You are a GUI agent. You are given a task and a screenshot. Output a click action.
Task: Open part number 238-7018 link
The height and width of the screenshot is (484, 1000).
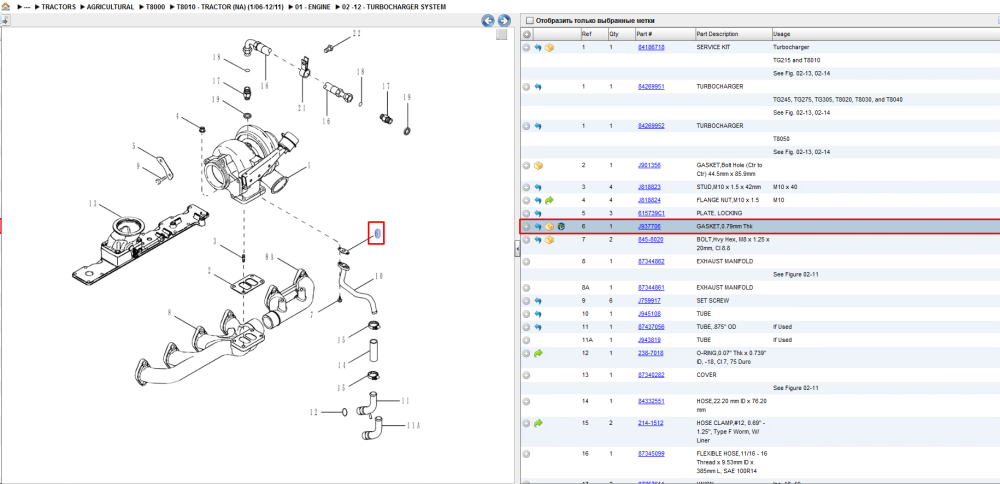pyautogui.click(x=651, y=353)
